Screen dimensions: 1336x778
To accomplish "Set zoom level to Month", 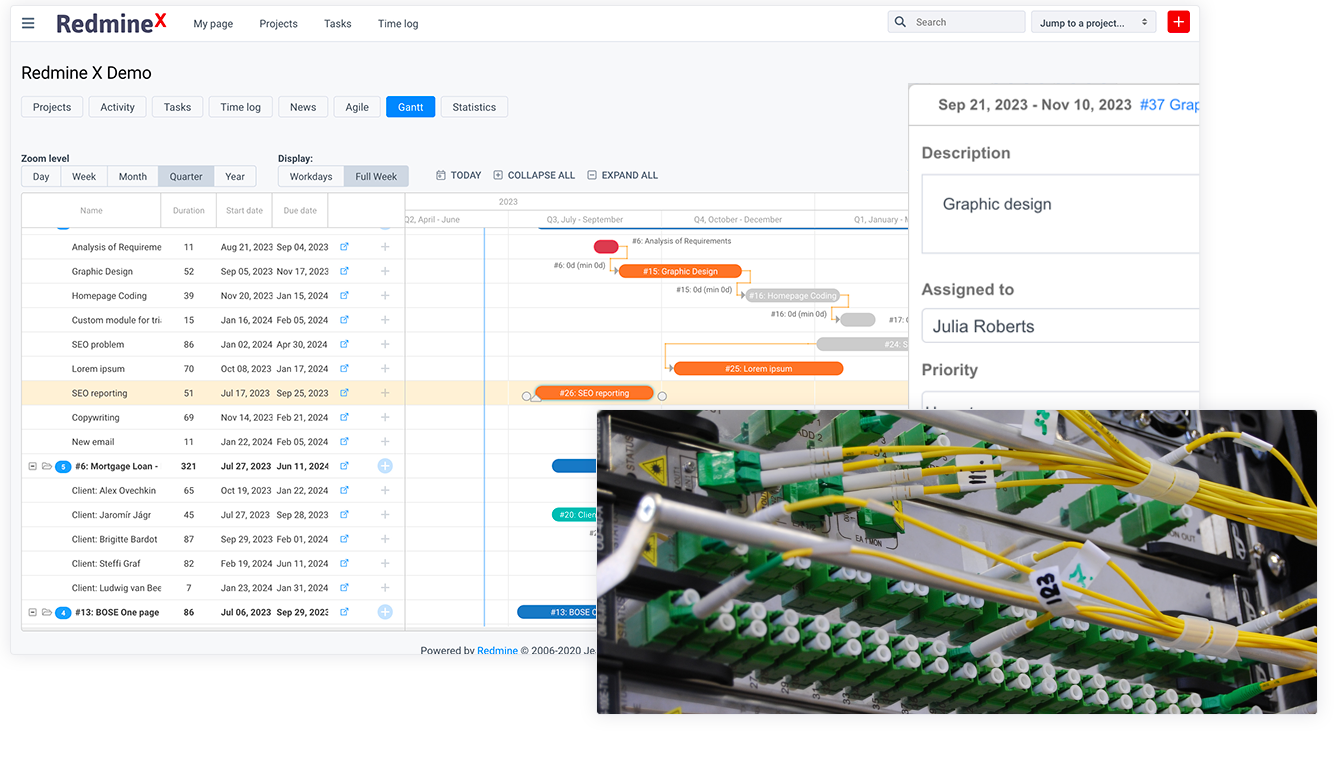I will [x=133, y=176].
